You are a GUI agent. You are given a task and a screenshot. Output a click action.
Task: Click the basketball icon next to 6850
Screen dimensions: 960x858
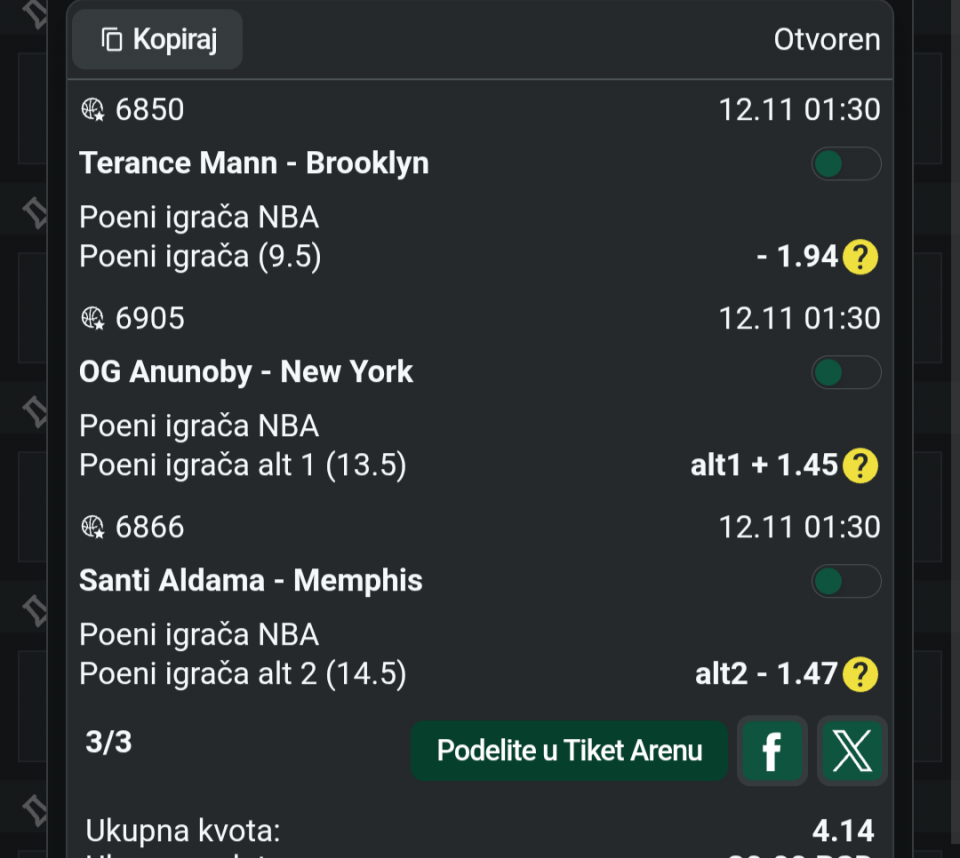point(93,110)
